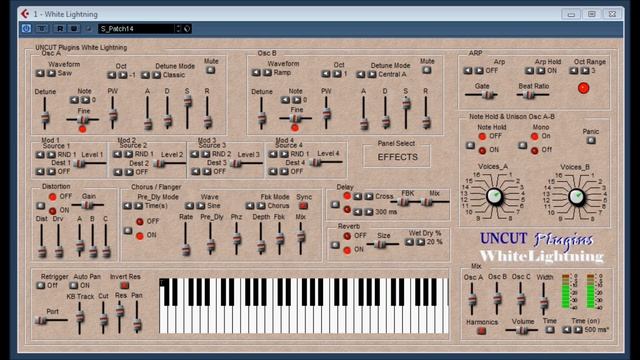Switch Arp Hold with its left arrow
This screenshot has width=640, height=360.
click(x=529, y=71)
